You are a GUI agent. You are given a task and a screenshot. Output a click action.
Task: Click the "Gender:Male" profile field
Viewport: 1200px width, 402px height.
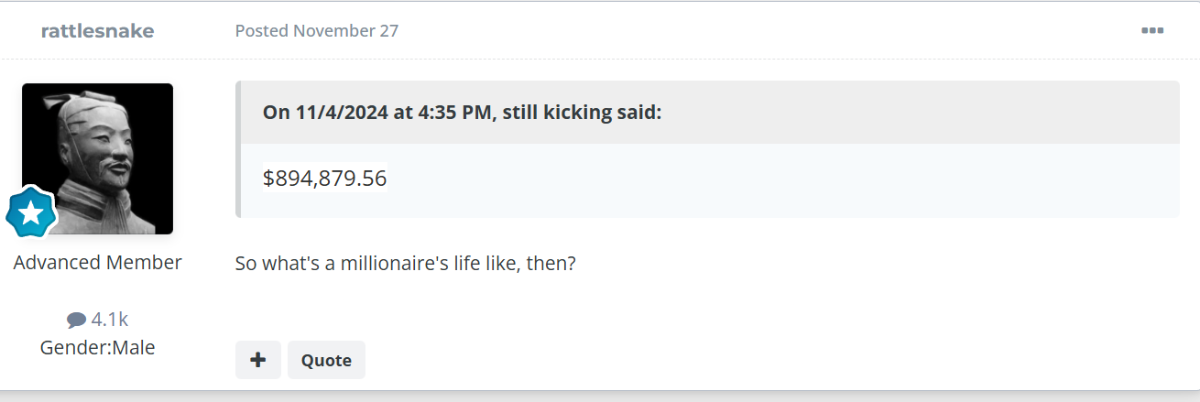(97, 348)
